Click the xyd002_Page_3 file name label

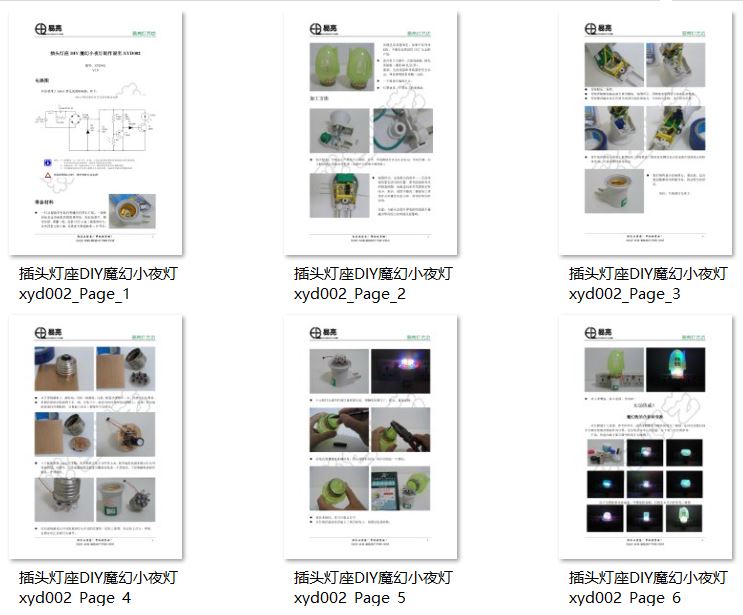pos(647,284)
